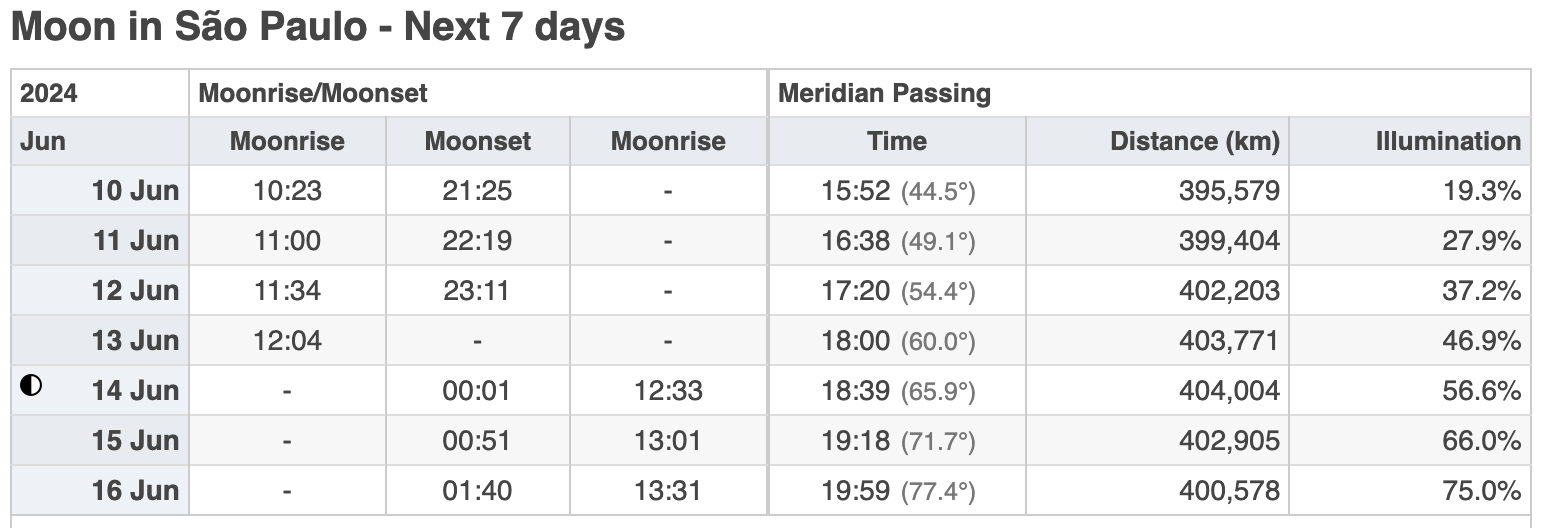This screenshot has height=528, width=1546.
Task: Click the 2024 year header cell
Action: pyautogui.click(x=100, y=93)
